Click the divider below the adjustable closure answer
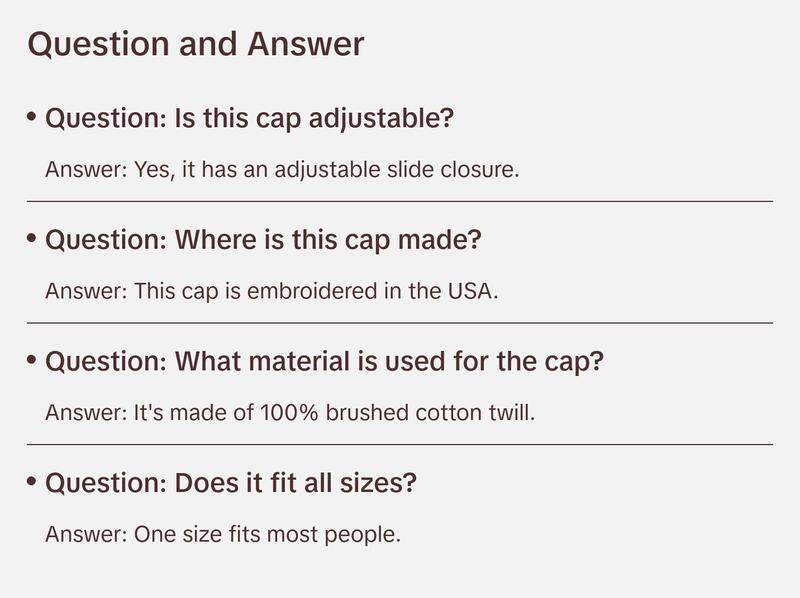Screen dimensions: 800x598 point(400,201)
